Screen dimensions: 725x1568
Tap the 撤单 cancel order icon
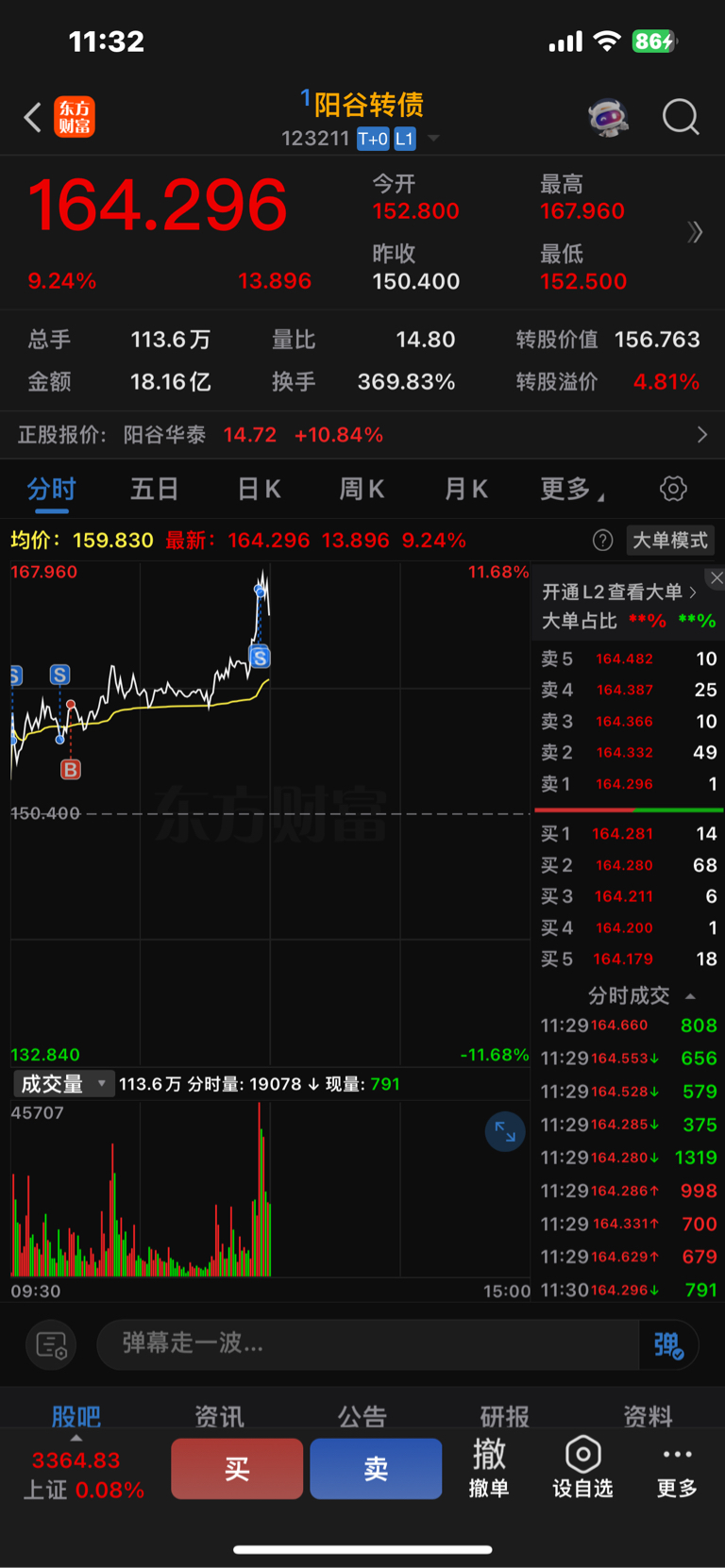(489, 1468)
